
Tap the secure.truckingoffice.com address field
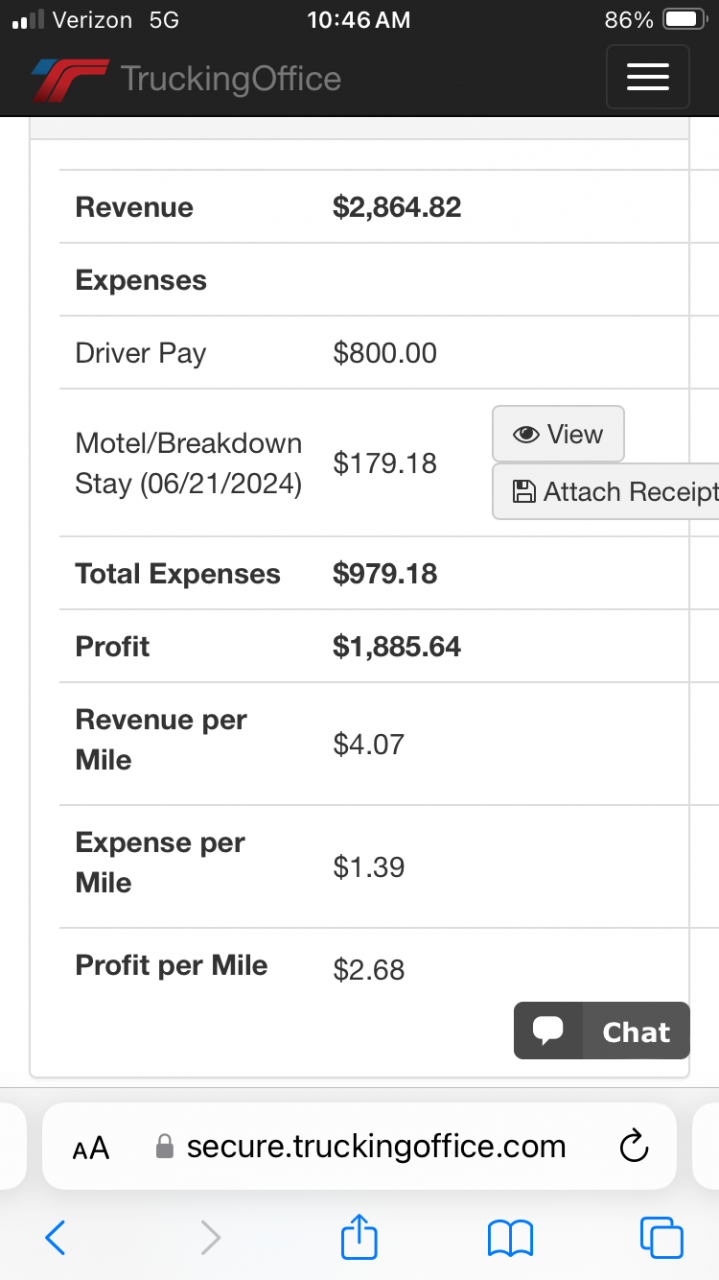pos(376,1146)
